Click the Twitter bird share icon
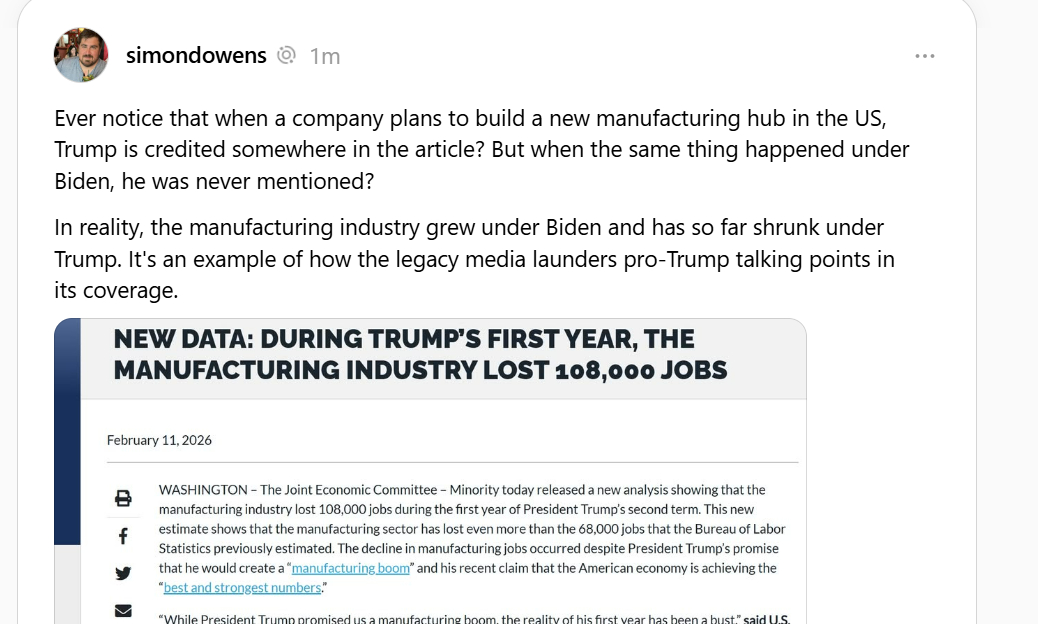Screen dimensions: 1038x624 click(123, 573)
